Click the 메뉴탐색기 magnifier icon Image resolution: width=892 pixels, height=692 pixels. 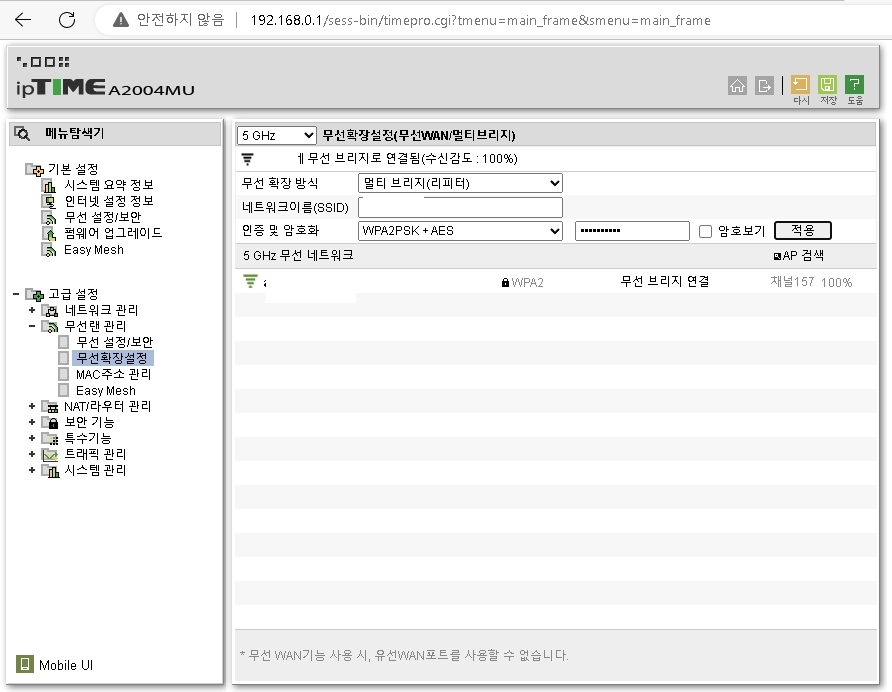coord(22,134)
